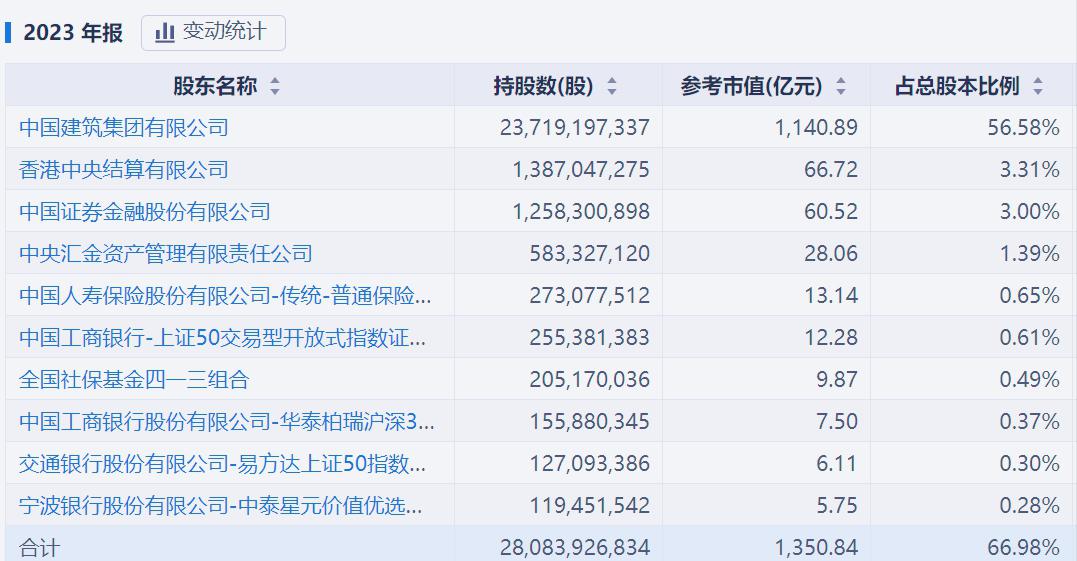The width and height of the screenshot is (1077, 561).
Task: Select market value 66.72
Action: pos(831,170)
